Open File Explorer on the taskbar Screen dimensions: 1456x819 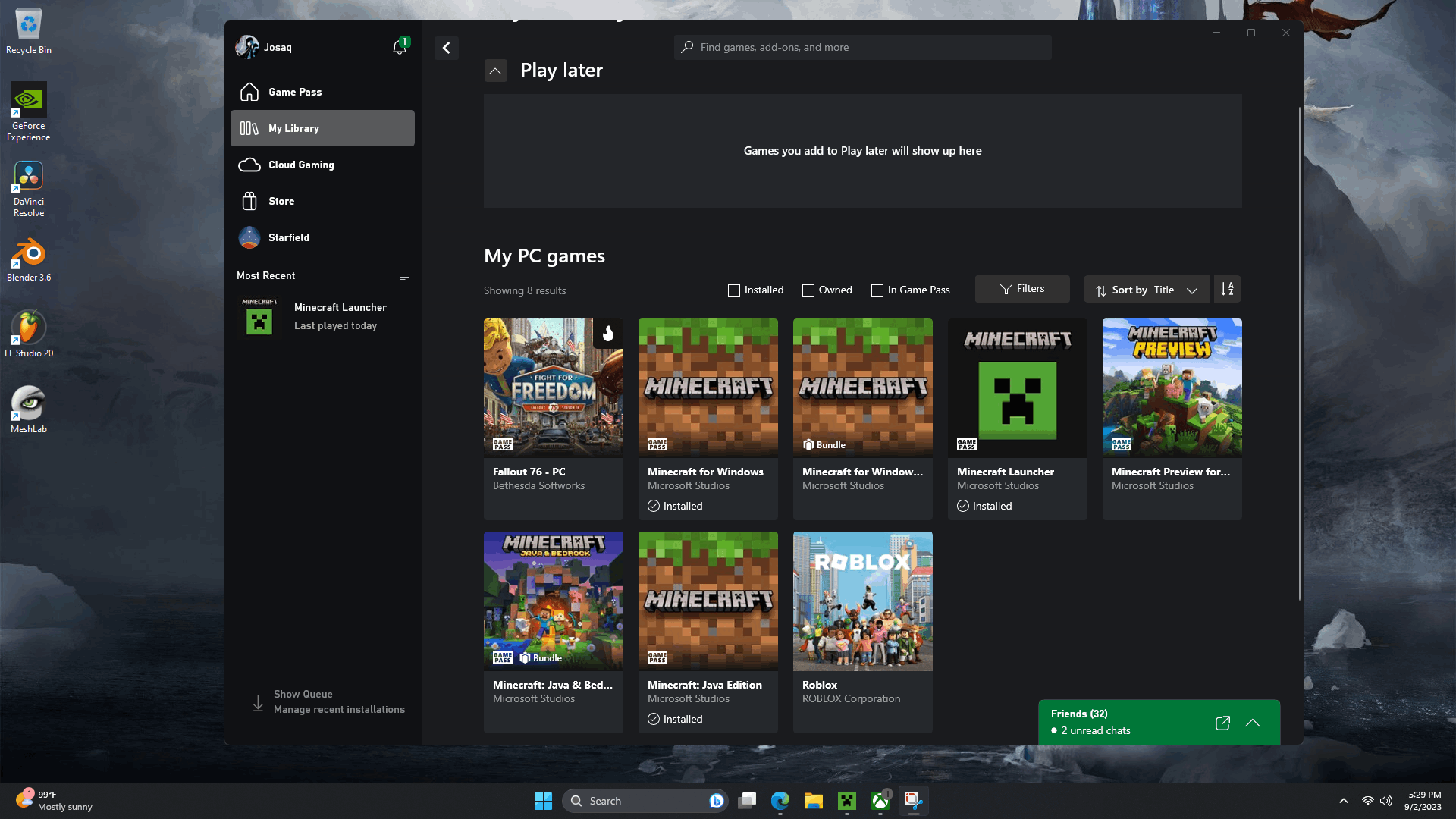814,801
